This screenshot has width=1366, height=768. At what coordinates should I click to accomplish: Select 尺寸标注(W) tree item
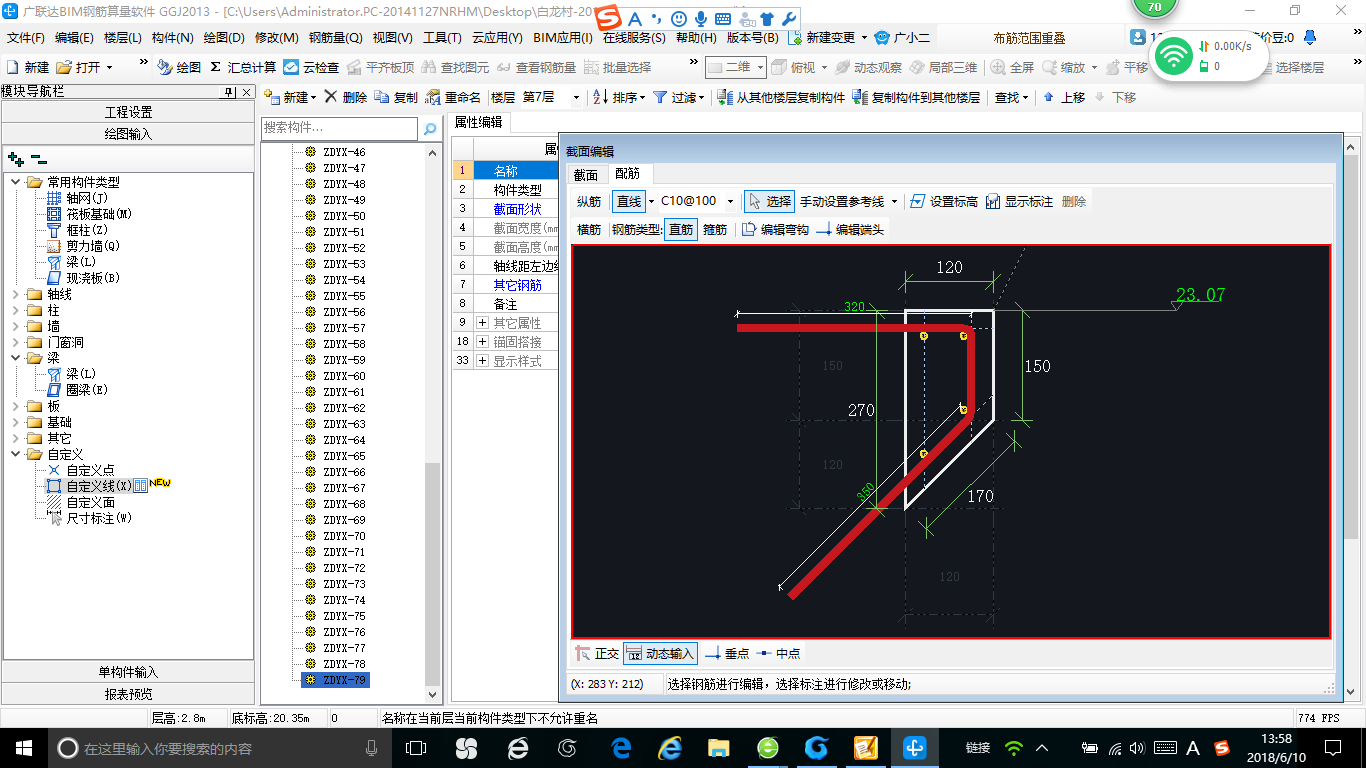click(x=99, y=517)
